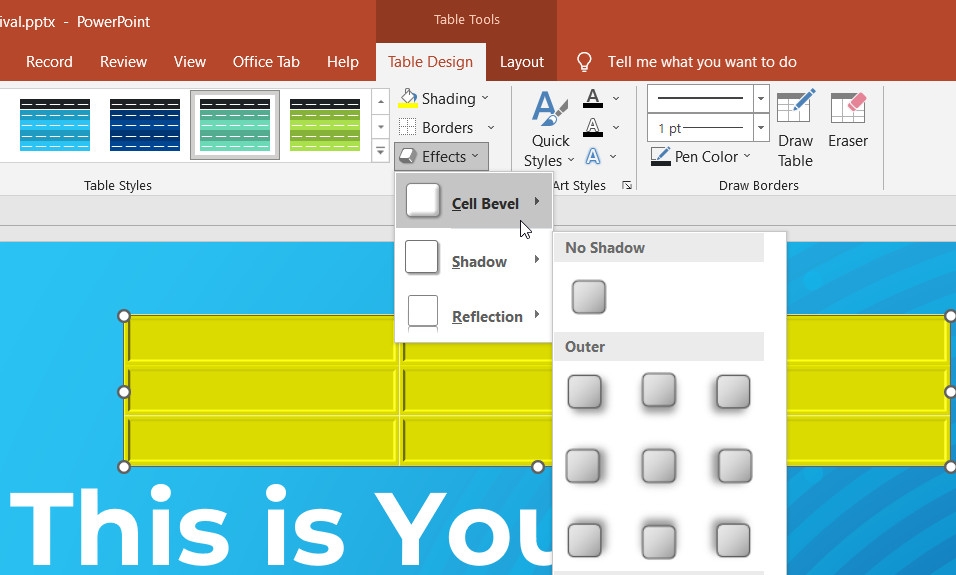
Task: Click the Text Outline letter A icon
Action: click(x=593, y=127)
